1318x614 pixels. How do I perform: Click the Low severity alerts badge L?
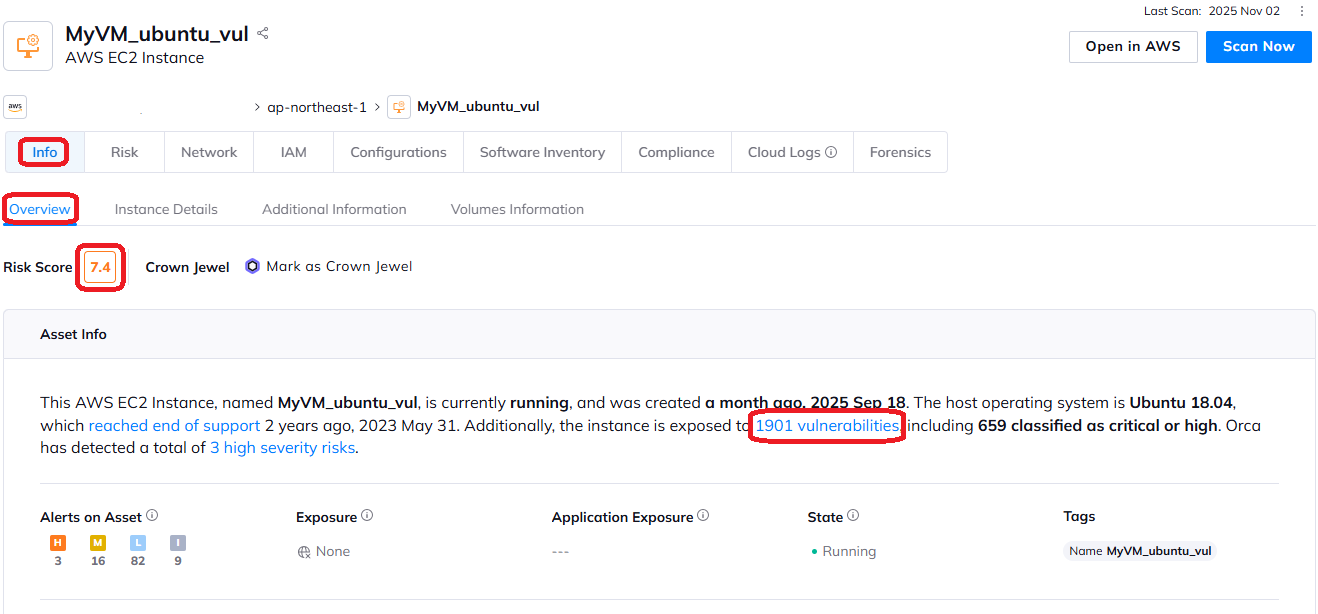click(138, 543)
